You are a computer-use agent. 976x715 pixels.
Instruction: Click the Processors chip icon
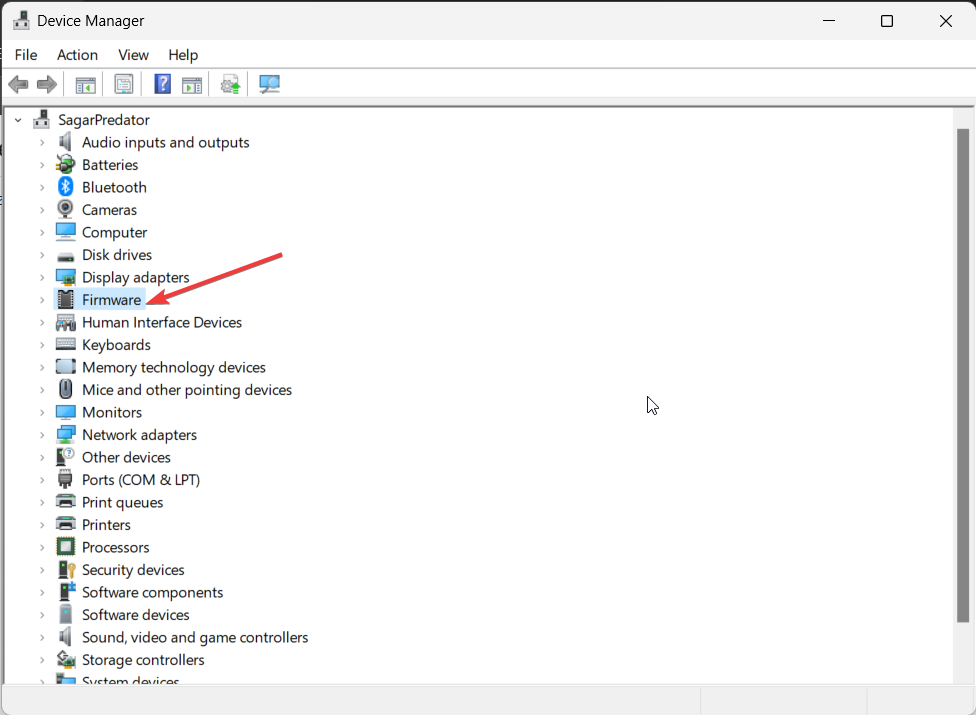[65, 546]
